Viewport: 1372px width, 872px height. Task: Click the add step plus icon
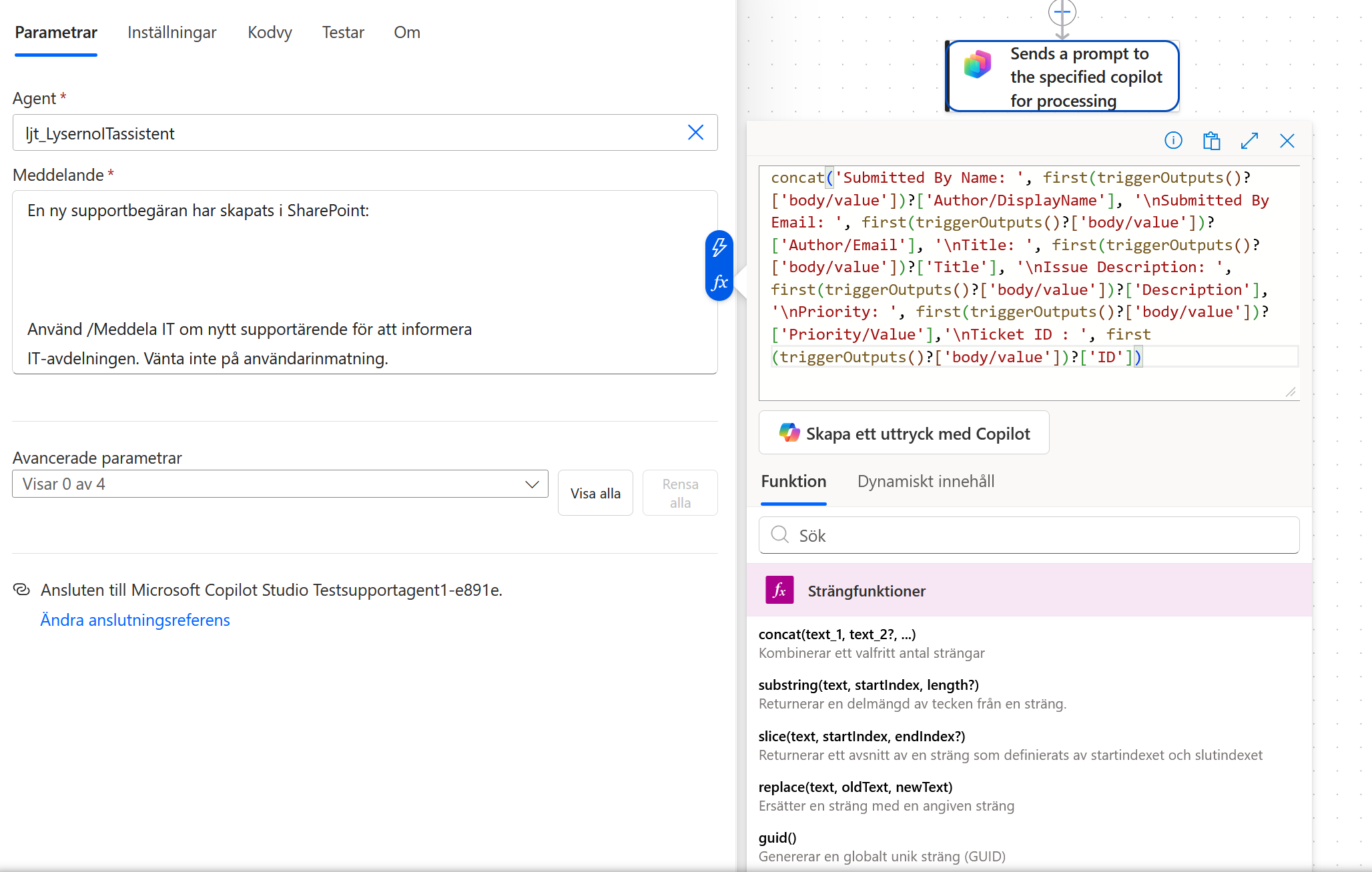[x=1062, y=11]
